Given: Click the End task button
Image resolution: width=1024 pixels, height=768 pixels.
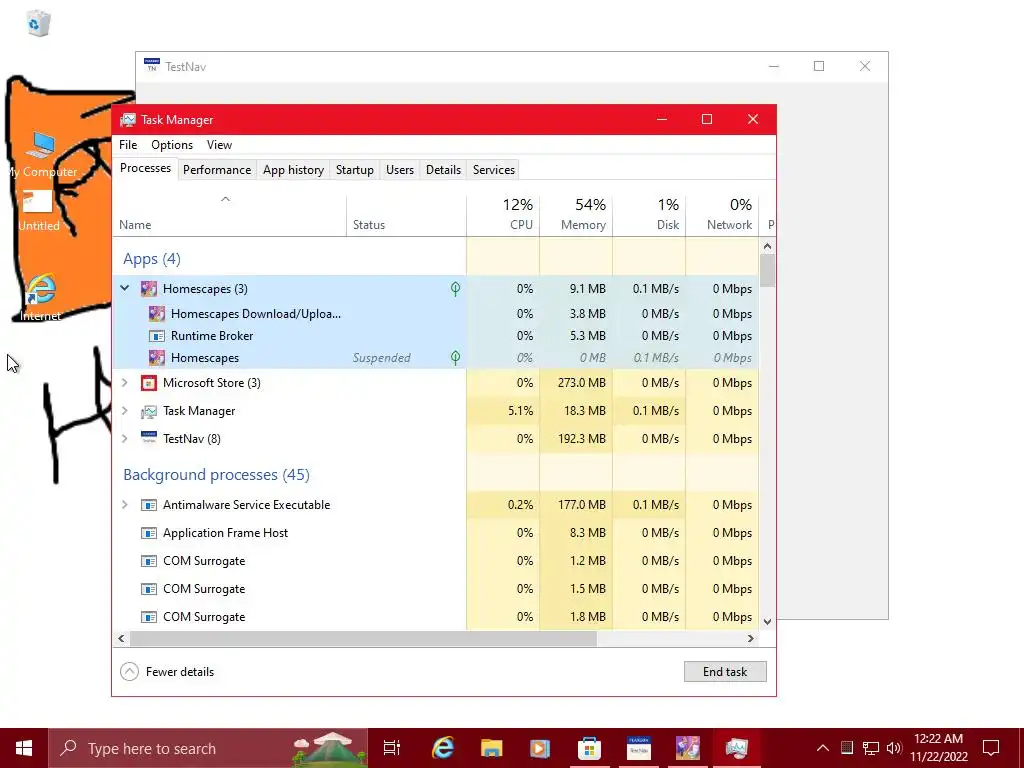Looking at the screenshot, I should pos(725,671).
